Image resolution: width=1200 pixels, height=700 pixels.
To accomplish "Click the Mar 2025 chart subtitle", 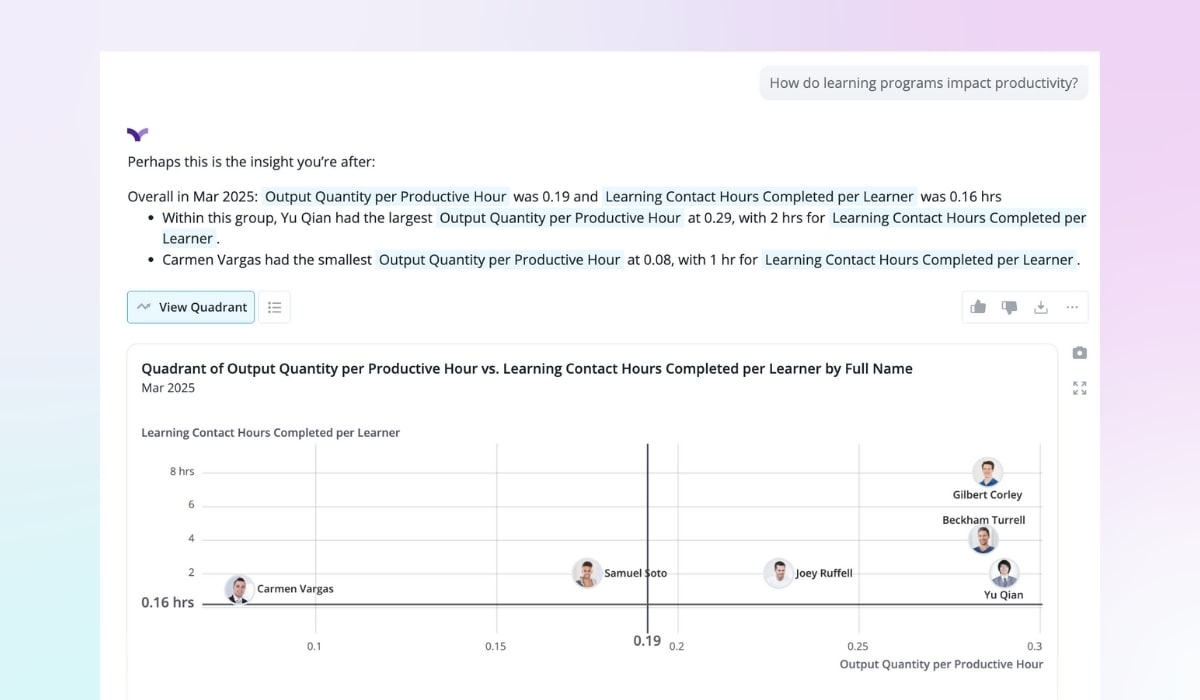I will point(168,388).
